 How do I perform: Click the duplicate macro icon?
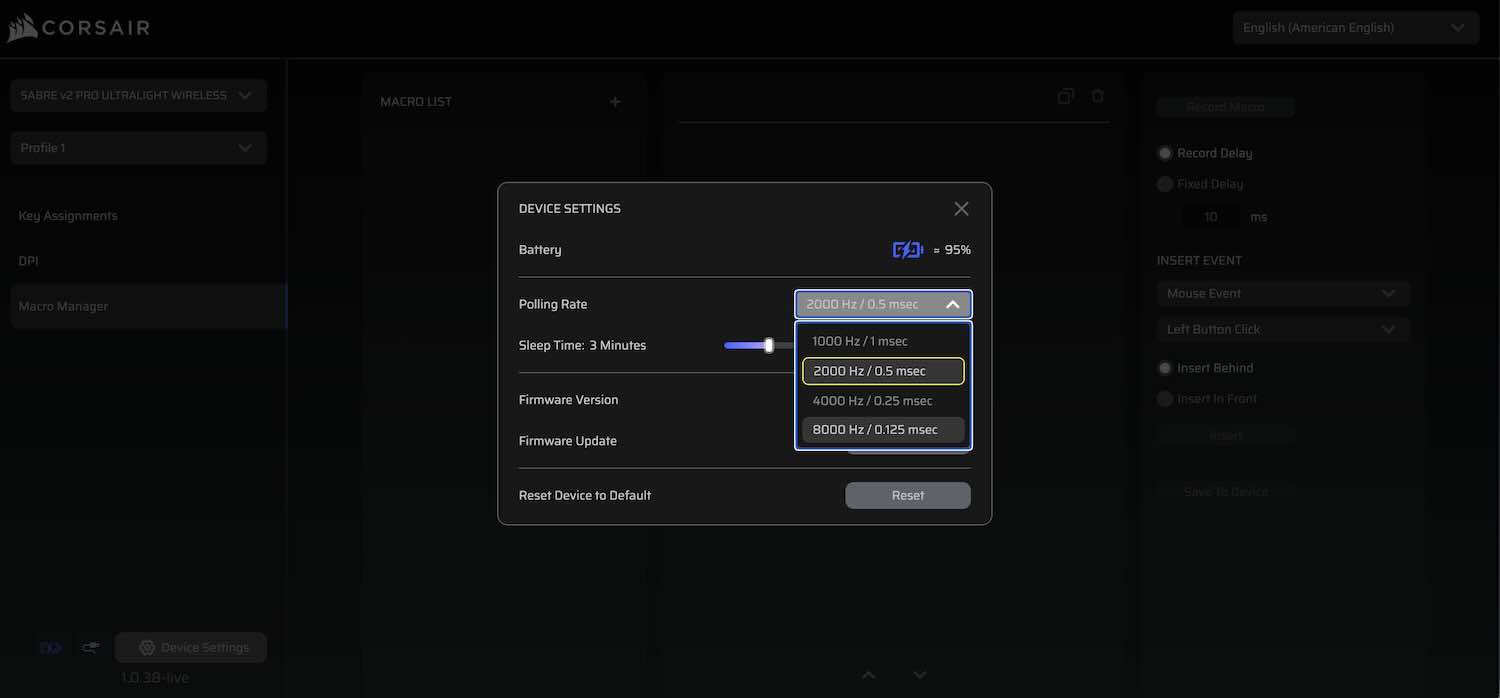1066,96
